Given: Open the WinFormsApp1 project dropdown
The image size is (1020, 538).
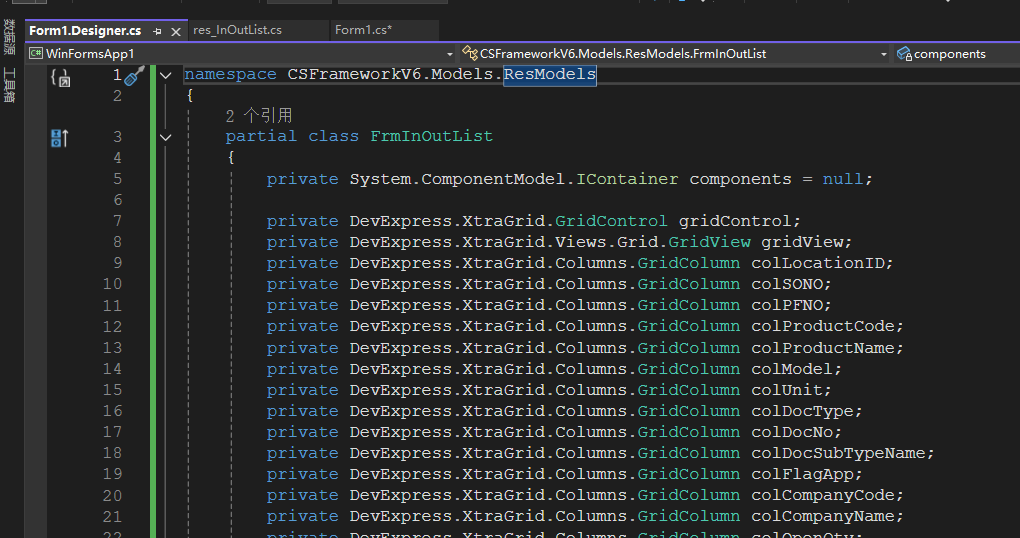Looking at the screenshot, I should pos(449,54).
